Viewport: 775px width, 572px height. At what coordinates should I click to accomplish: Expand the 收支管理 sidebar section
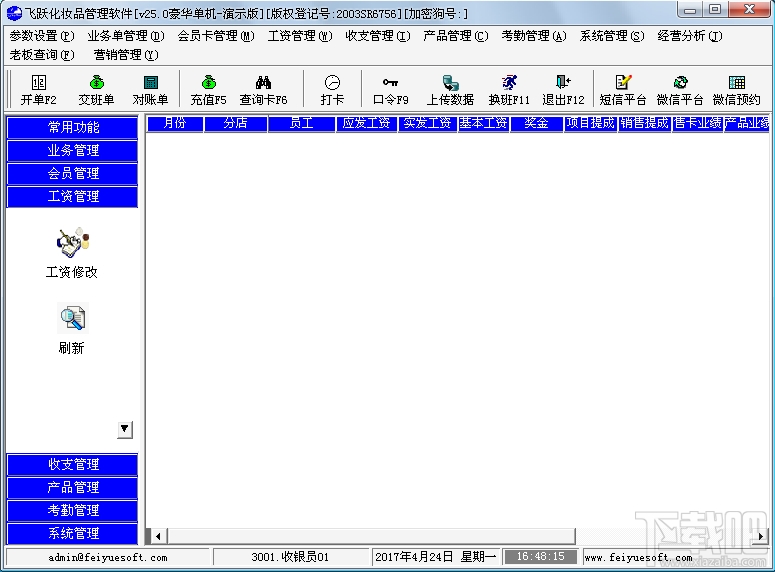pos(72,464)
